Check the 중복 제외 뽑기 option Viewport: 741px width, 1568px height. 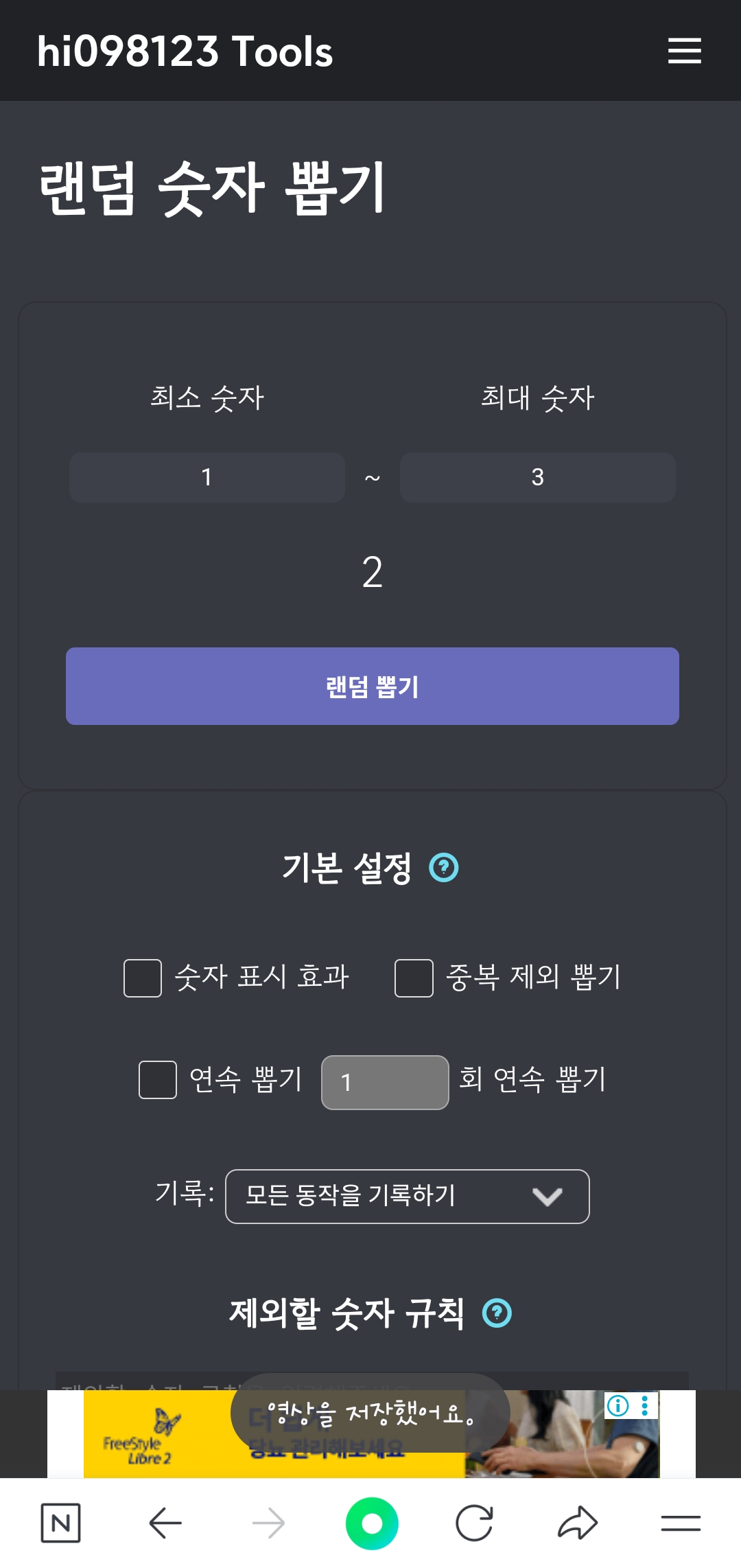(414, 978)
